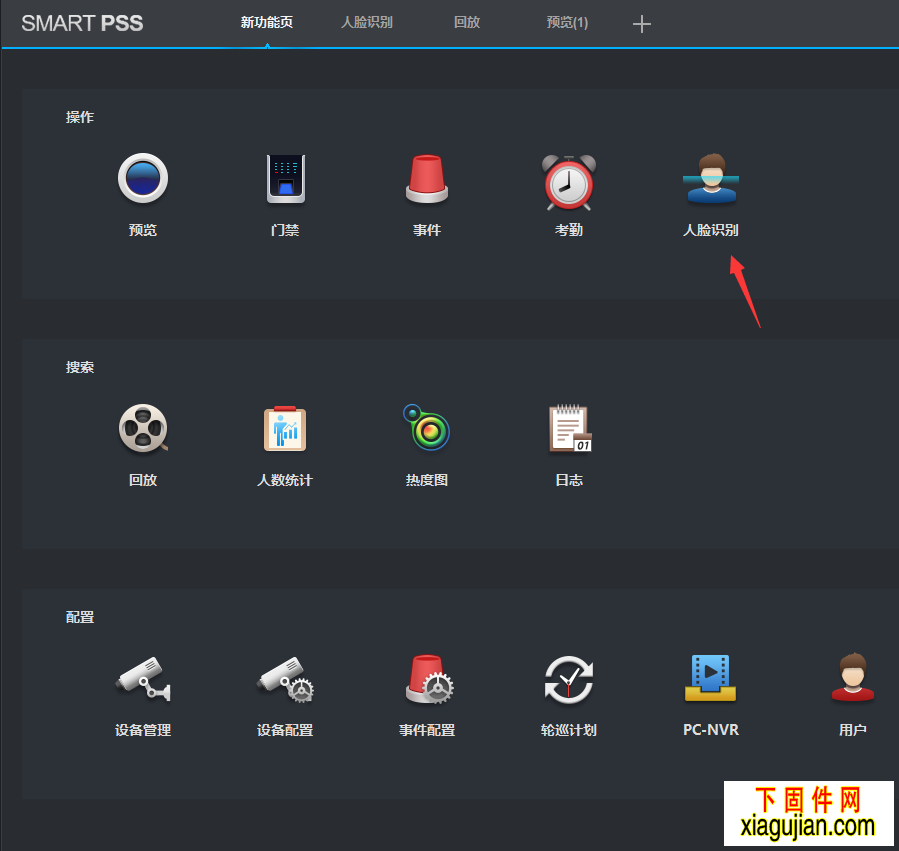Click the 设备配置 text label
The width and height of the screenshot is (899, 851).
[x=285, y=730]
